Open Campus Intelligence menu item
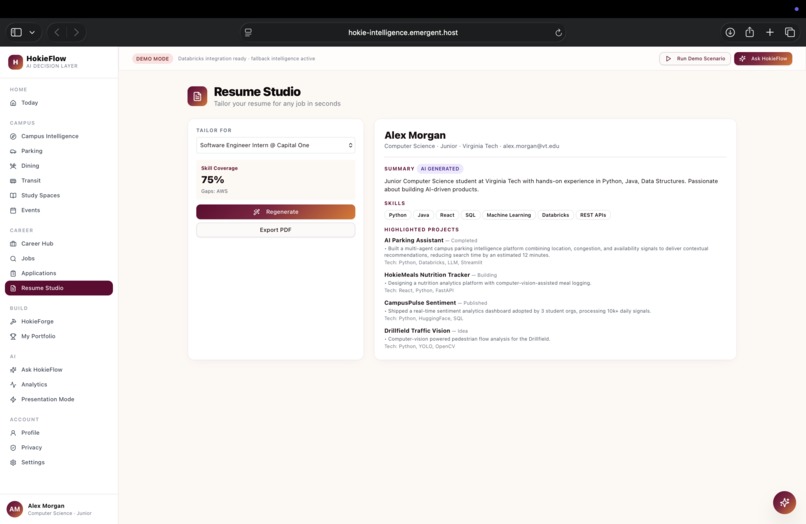The height and width of the screenshot is (524, 806). coord(59,136)
